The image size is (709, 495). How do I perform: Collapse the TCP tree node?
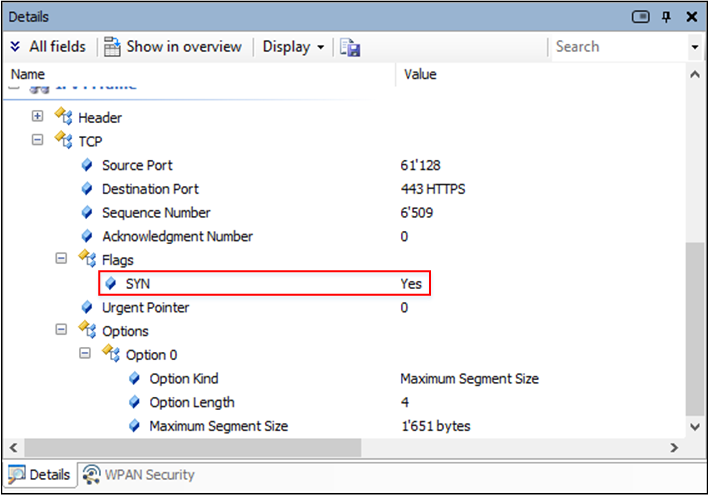pyautogui.click(x=38, y=141)
